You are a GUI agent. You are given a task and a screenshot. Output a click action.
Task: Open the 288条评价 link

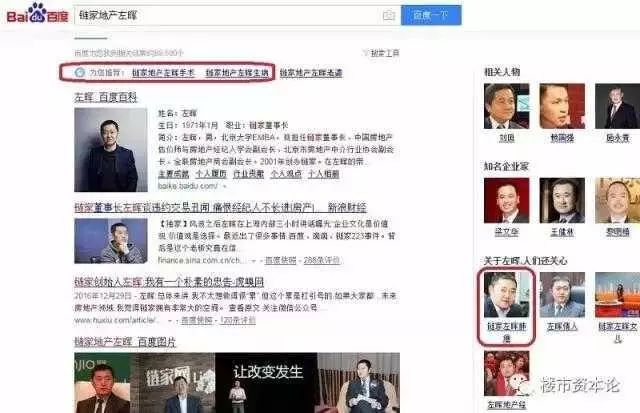[322, 260]
